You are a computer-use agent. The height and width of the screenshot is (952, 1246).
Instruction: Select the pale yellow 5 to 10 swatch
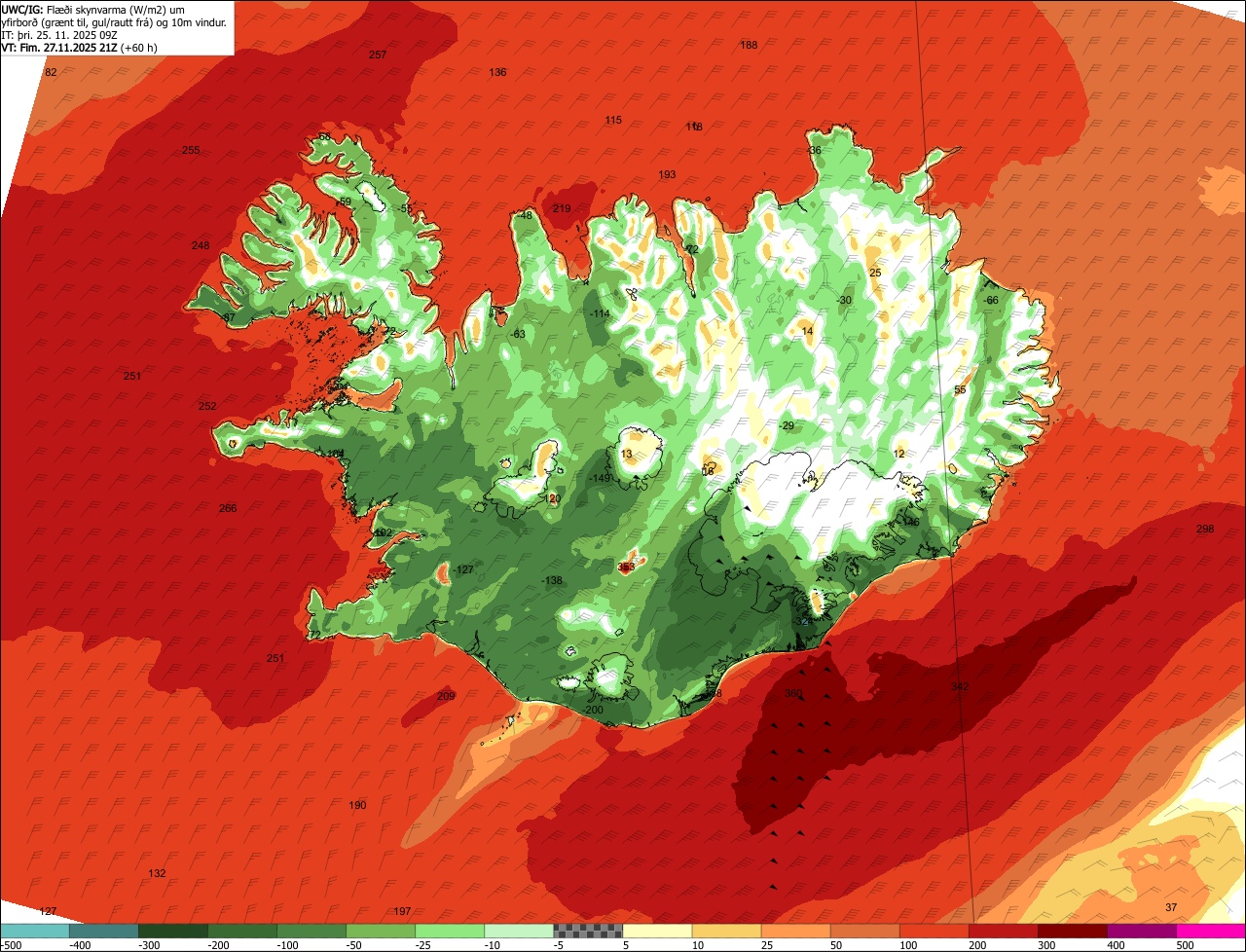click(x=657, y=931)
